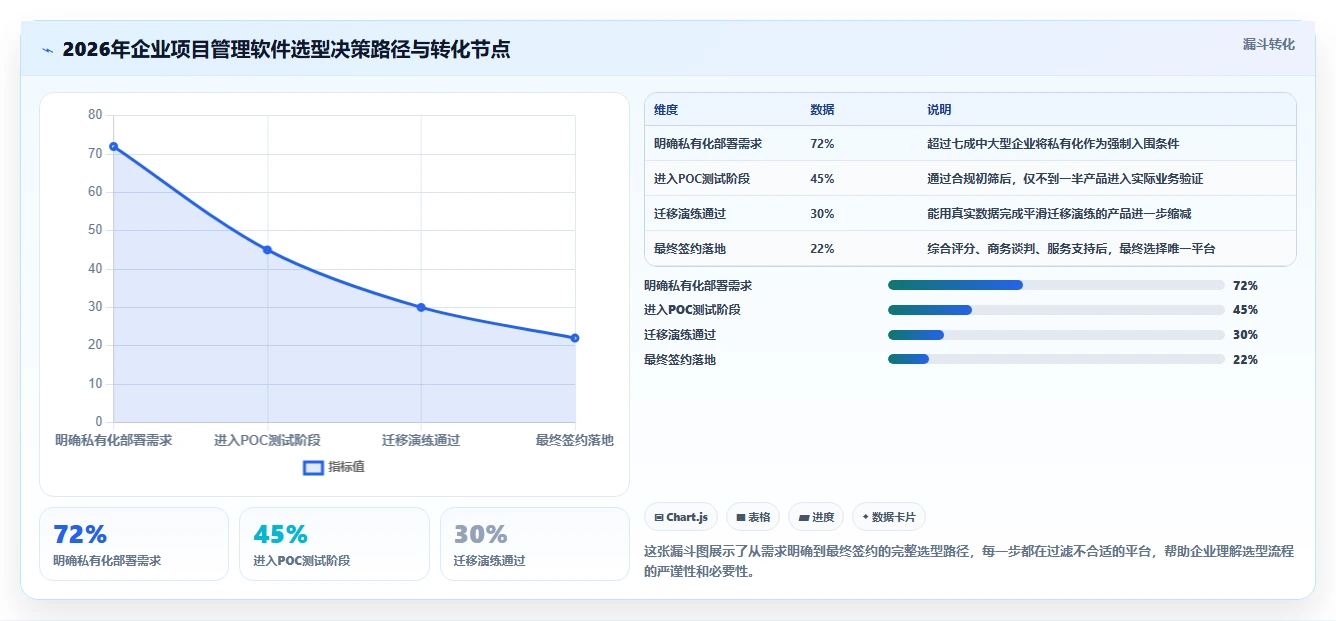Click x-axis label 进入POC测试阶段
The image size is (1336, 621).
pyautogui.click(x=267, y=440)
